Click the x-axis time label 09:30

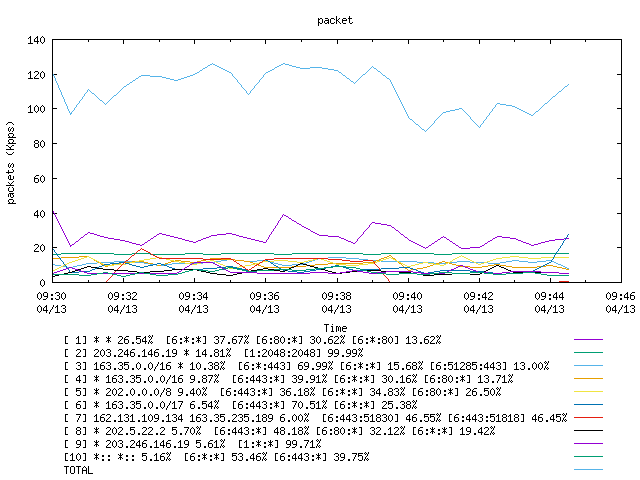click(51, 296)
